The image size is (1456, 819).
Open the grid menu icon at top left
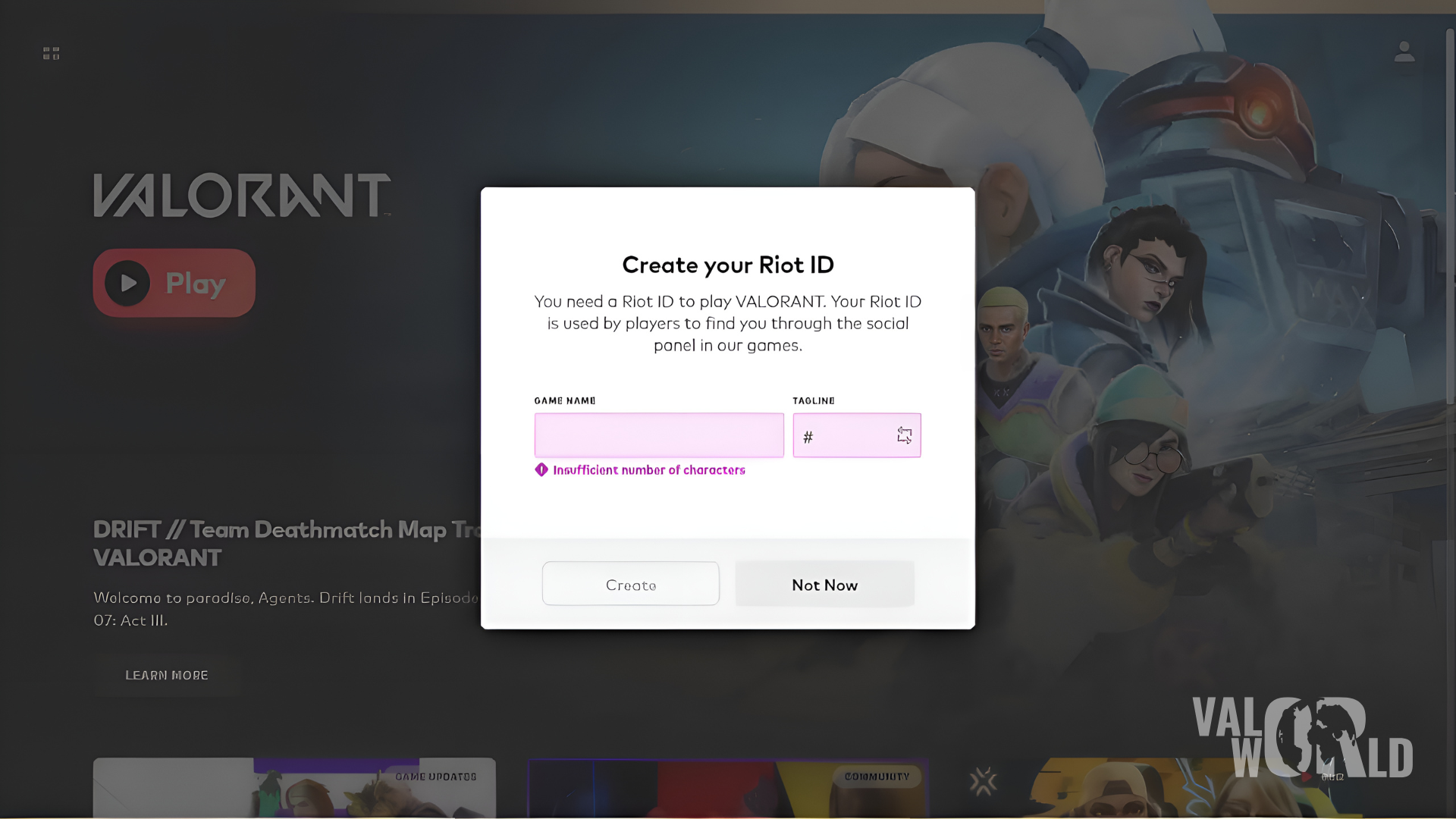[x=51, y=53]
